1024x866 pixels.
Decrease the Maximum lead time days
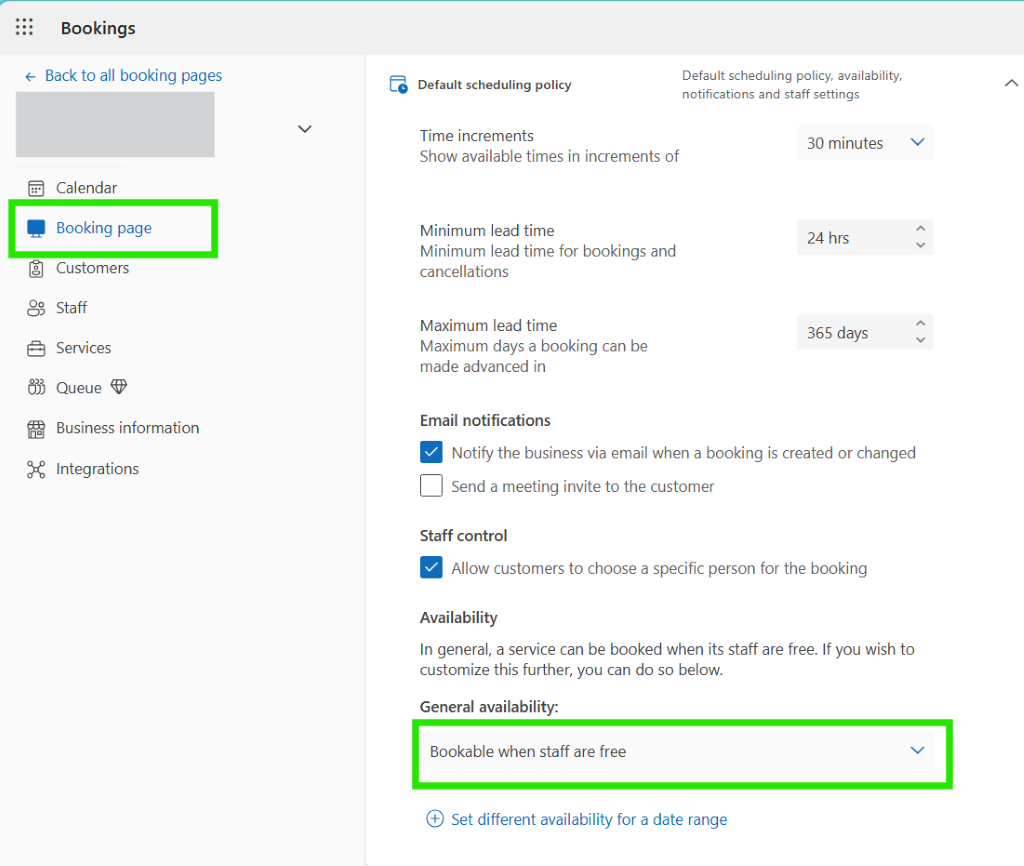tap(920, 340)
